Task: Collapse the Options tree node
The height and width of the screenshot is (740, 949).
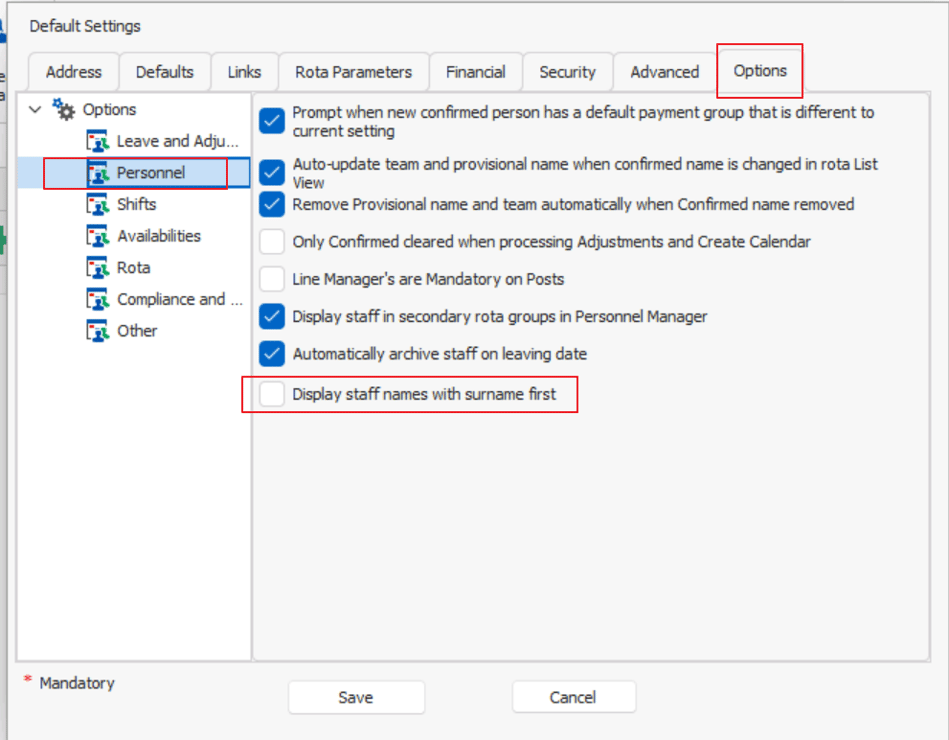Action: [x=35, y=110]
